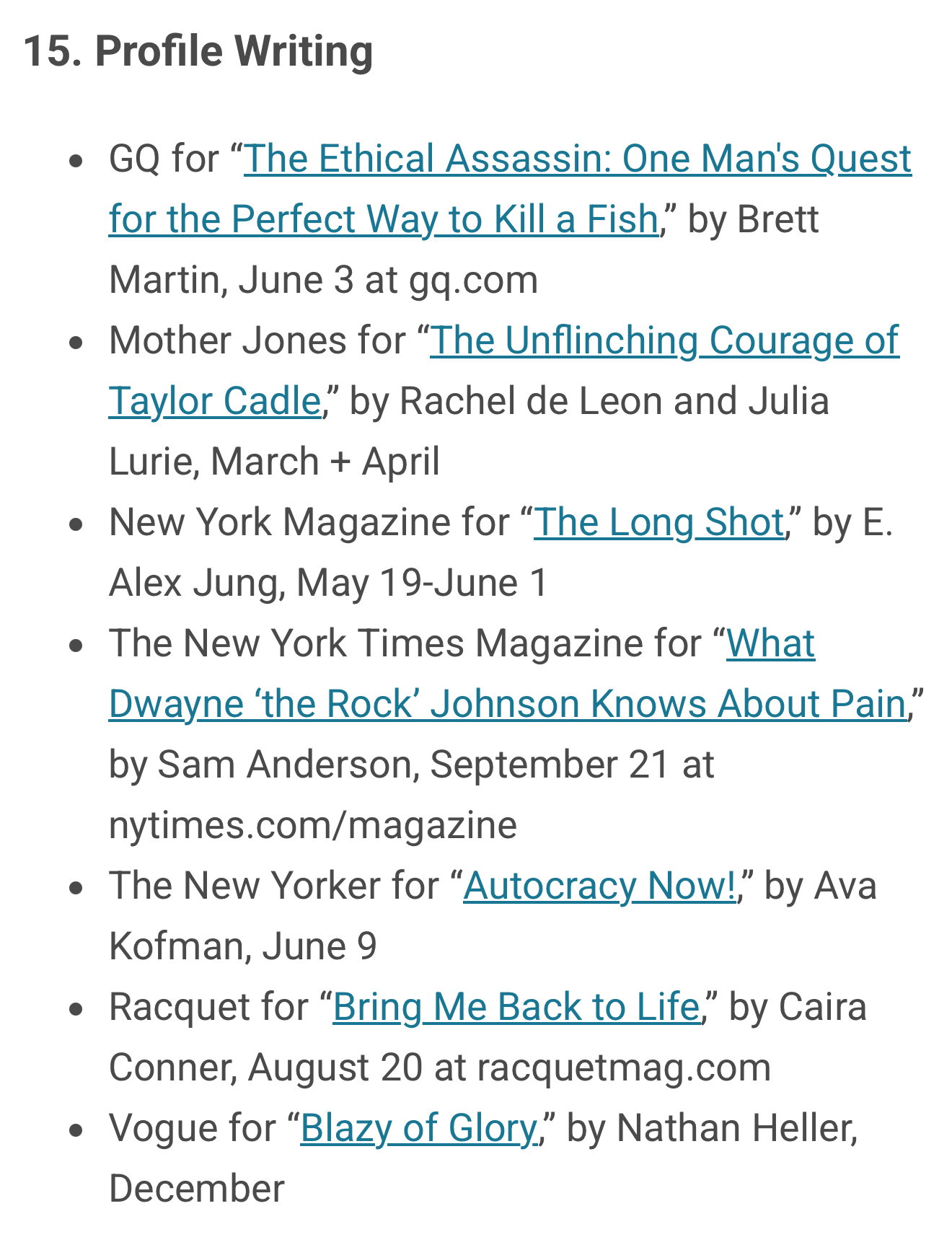The width and height of the screenshot is (952, 1237).
Task: Click the "nytimes.com/magazine" text
Action: click(x=313, y=825)
